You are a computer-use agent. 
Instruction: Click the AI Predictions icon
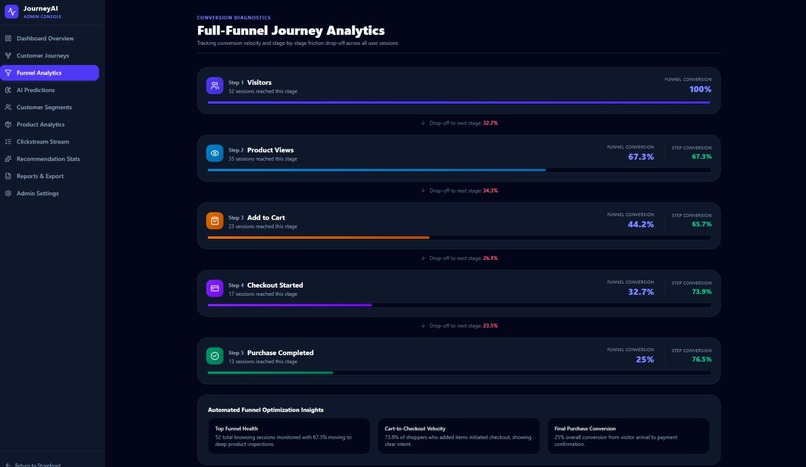coord(8,90)
